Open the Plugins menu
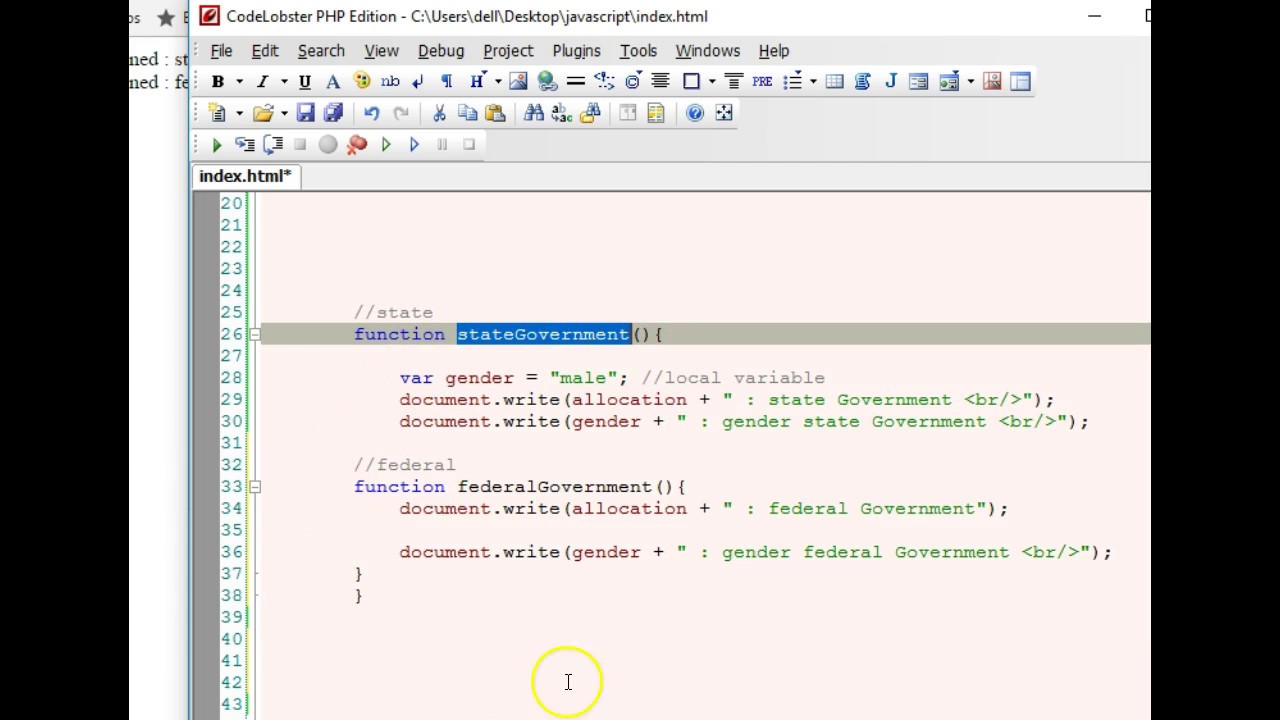The height and width of the screenshot is (720, 1280). tap(576, 51)
